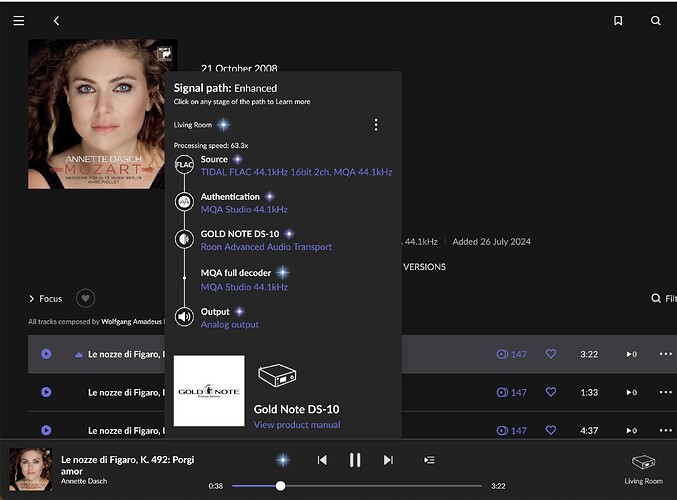This screenshot has width=677, height=500.
Task: Open View product manual link
Action: coord(297,425)
